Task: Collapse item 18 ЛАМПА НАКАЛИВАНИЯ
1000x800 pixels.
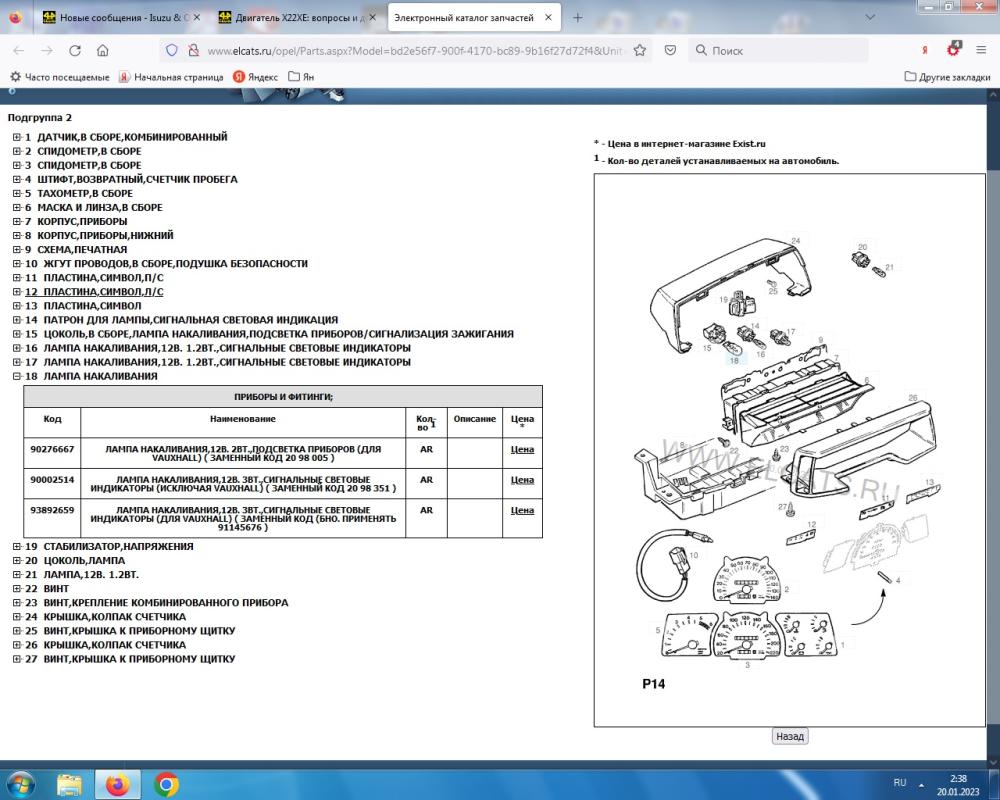Action: [17, 376]
